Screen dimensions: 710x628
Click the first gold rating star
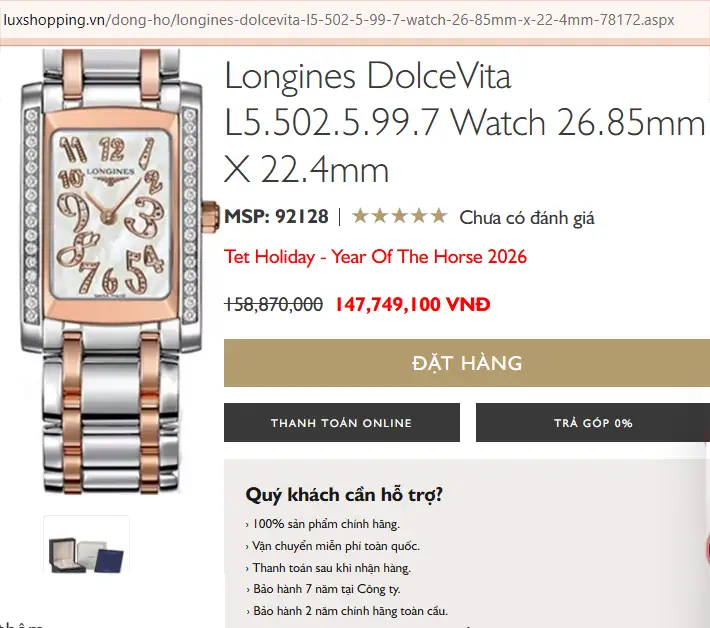tap(360, 216)
